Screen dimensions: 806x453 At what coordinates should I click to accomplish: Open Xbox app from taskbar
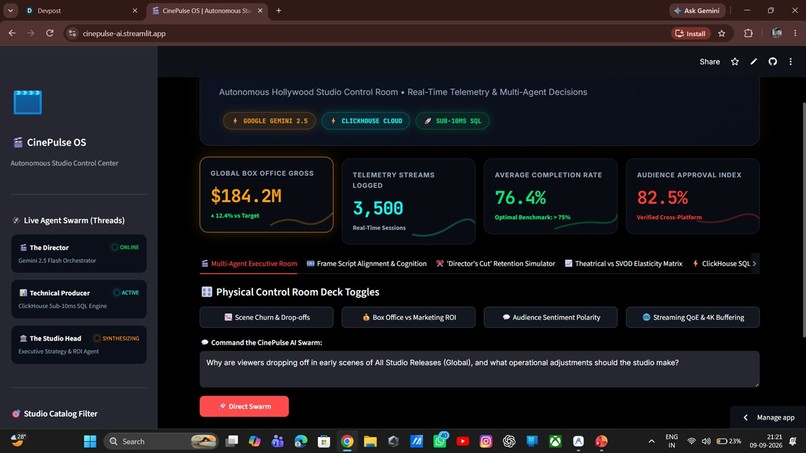point(555,441)
